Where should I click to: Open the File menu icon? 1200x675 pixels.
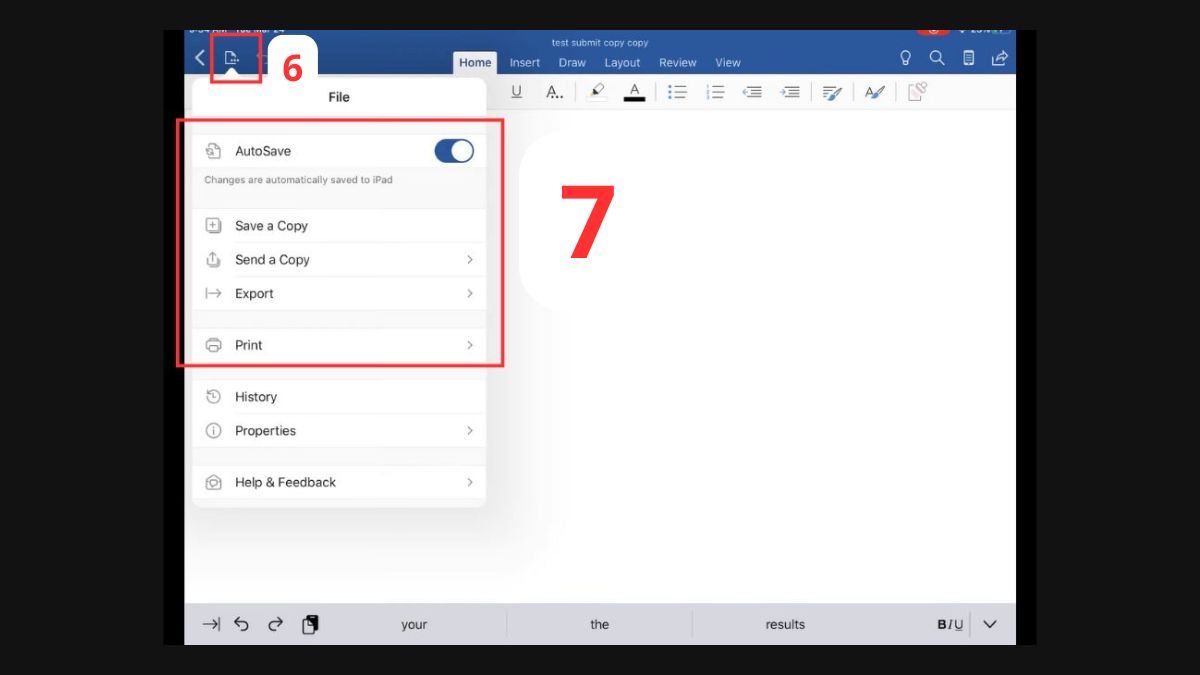232,58
